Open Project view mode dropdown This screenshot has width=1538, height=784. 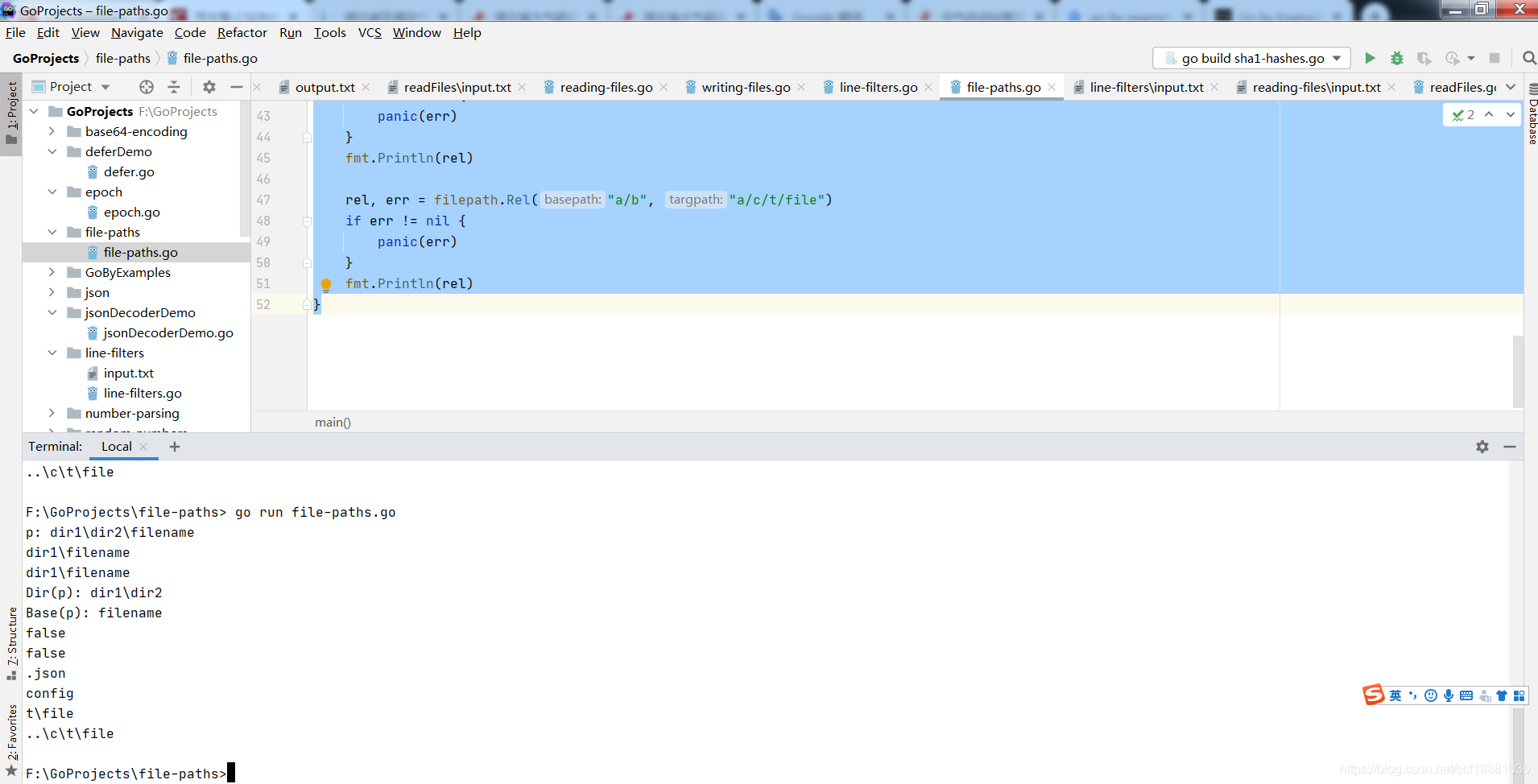coord(105,87)
